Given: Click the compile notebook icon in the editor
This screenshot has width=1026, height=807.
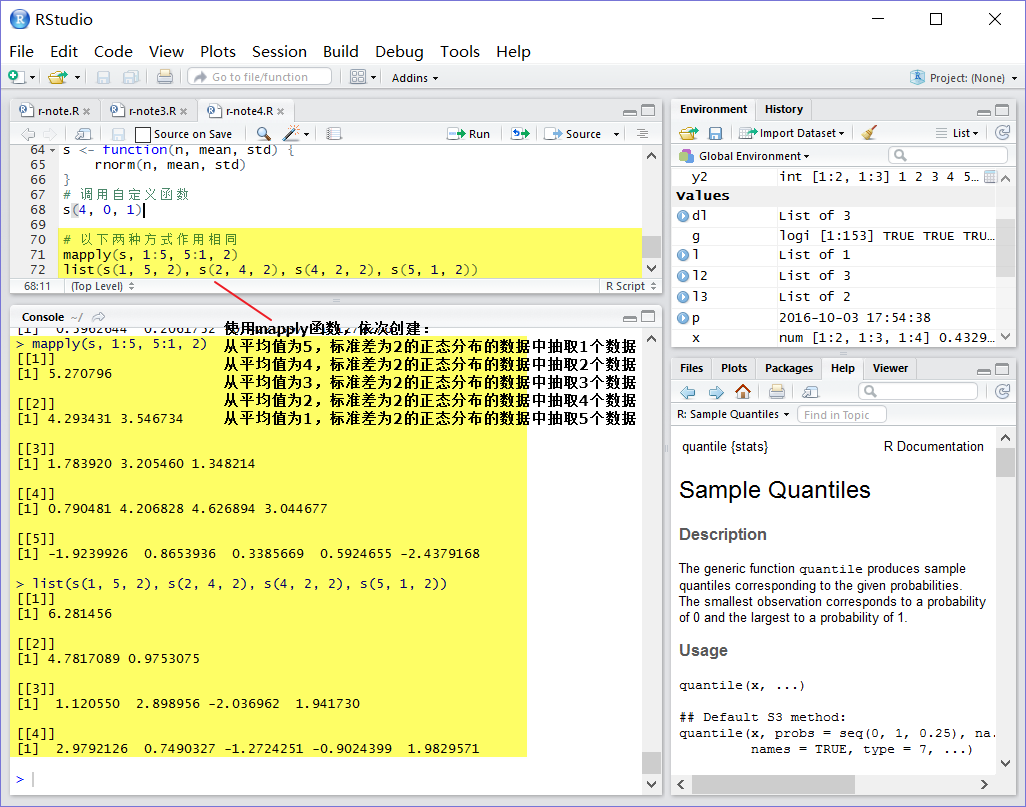Looking at the screenshot, I should tap(334, 134).
